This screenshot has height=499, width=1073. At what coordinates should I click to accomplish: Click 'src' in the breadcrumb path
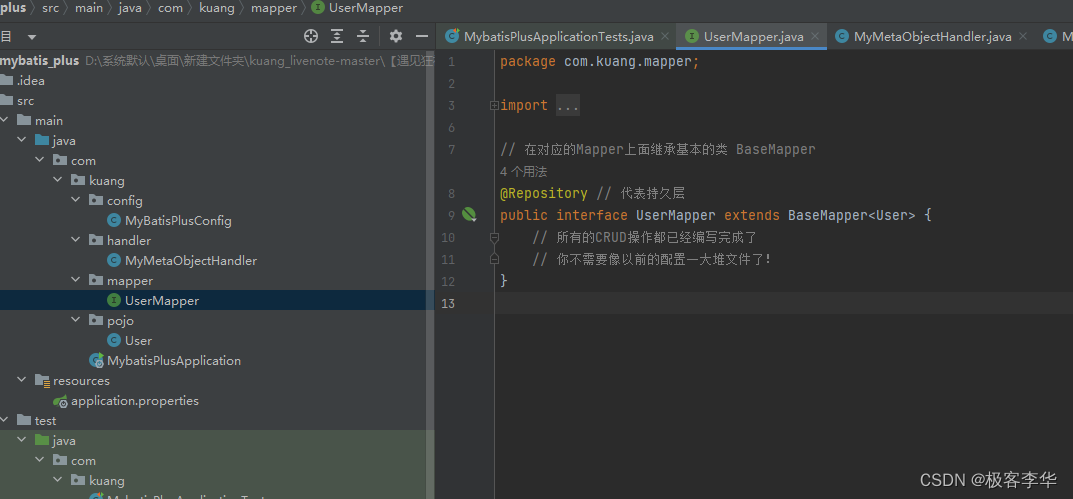click(x=51, y=8)
